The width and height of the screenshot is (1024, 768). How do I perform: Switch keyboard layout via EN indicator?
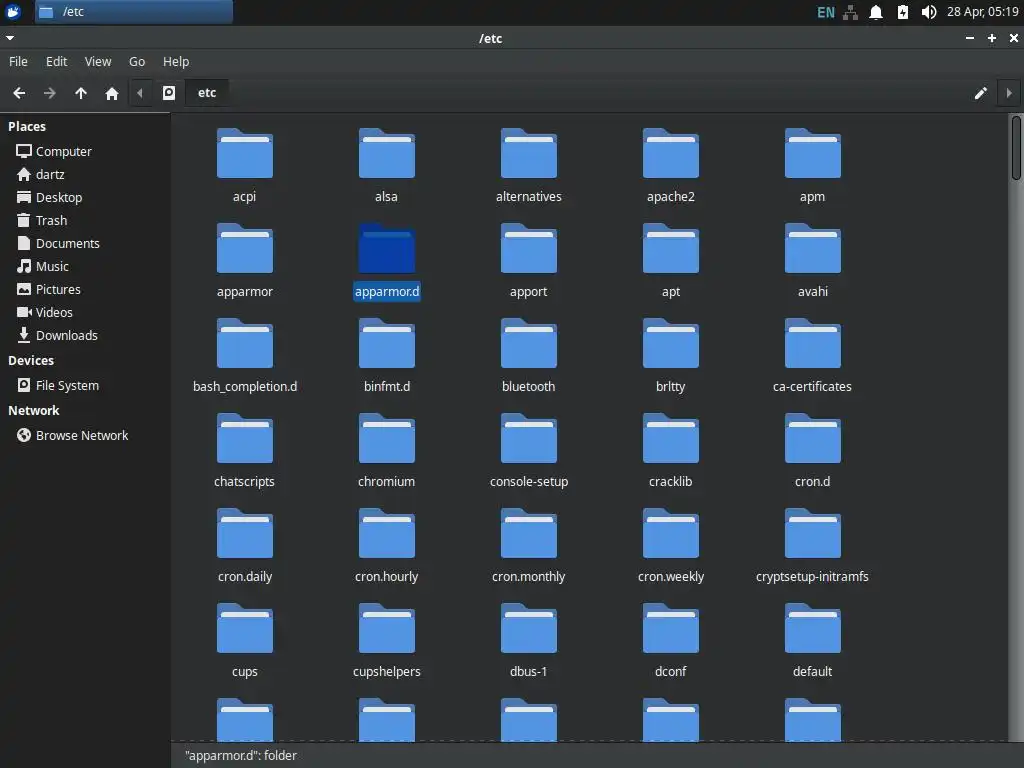(825, 12)
